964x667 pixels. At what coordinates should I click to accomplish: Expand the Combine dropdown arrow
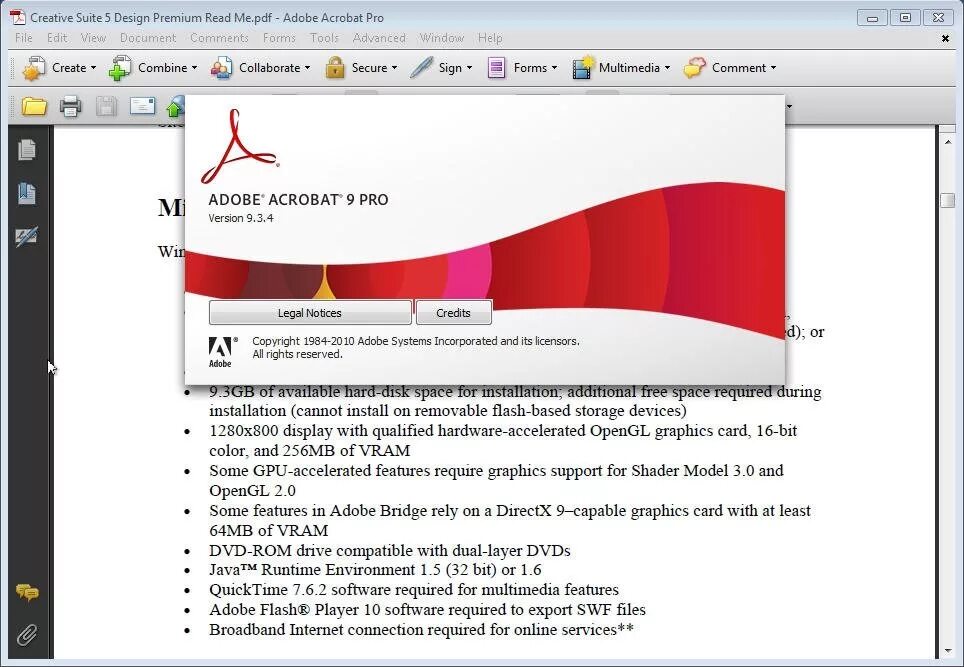click(x=194, y=68)
